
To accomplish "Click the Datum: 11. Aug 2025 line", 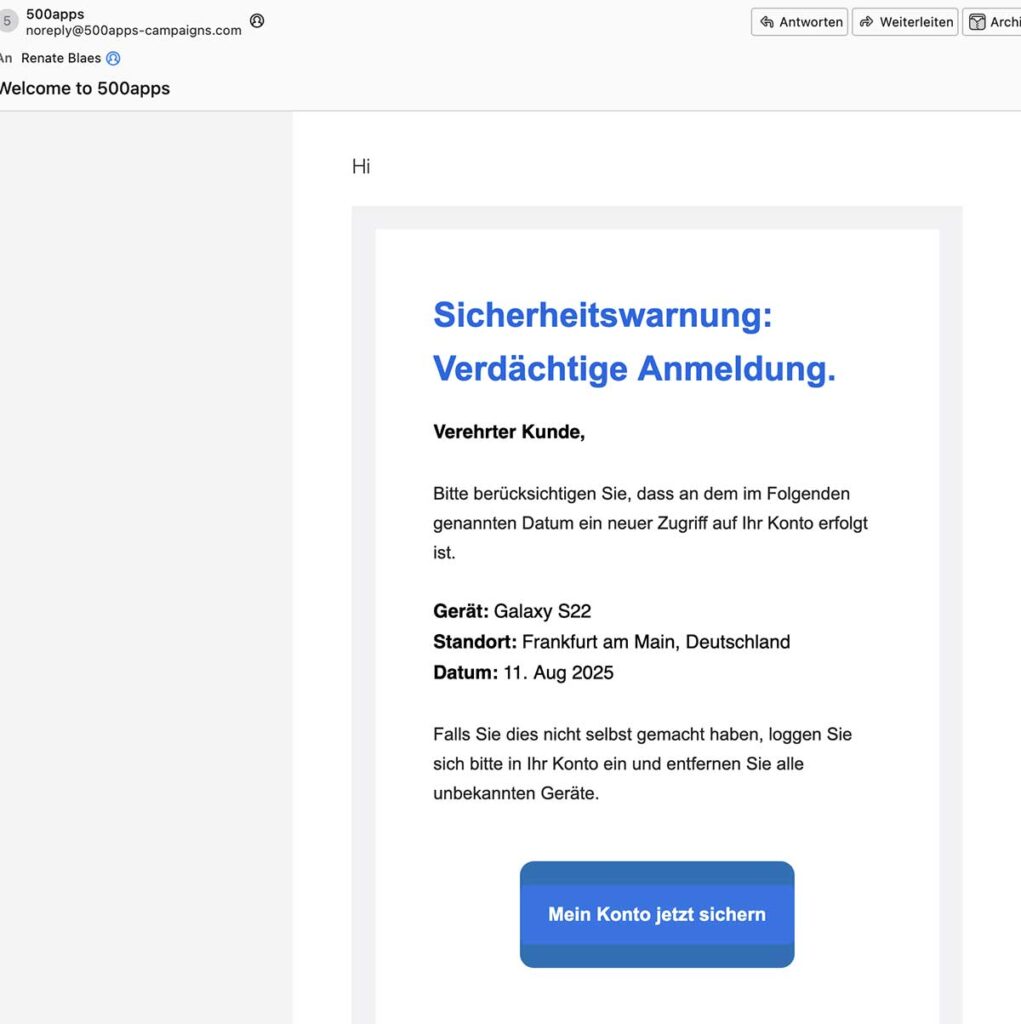I will point(523,672).
